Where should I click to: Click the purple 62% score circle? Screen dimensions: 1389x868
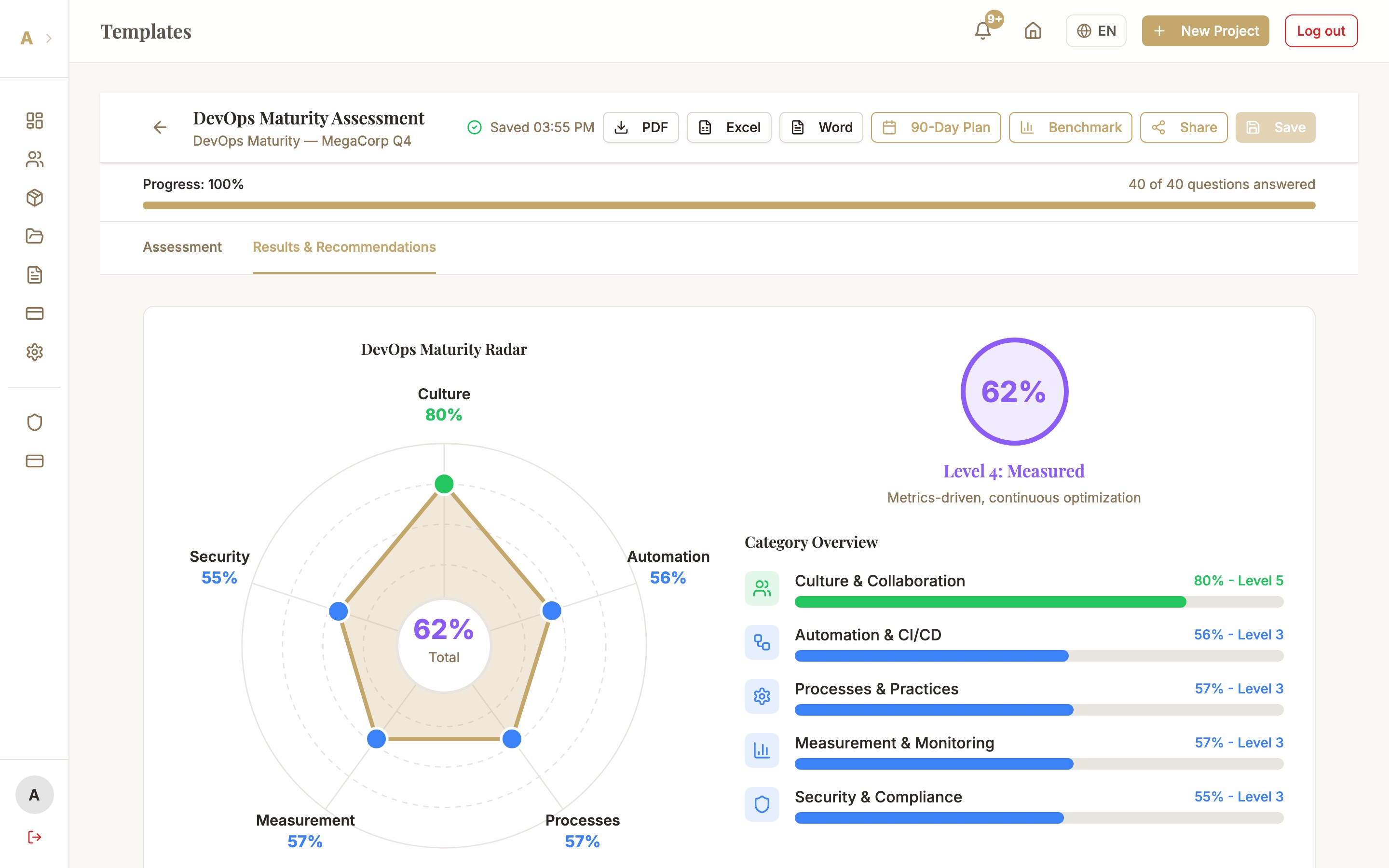tap(1014, 392)
